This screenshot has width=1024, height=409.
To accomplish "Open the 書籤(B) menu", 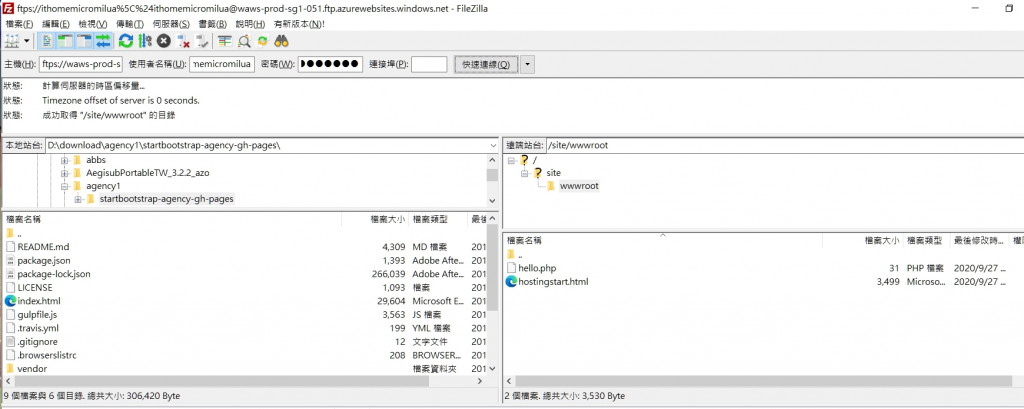I will point(212,24).
